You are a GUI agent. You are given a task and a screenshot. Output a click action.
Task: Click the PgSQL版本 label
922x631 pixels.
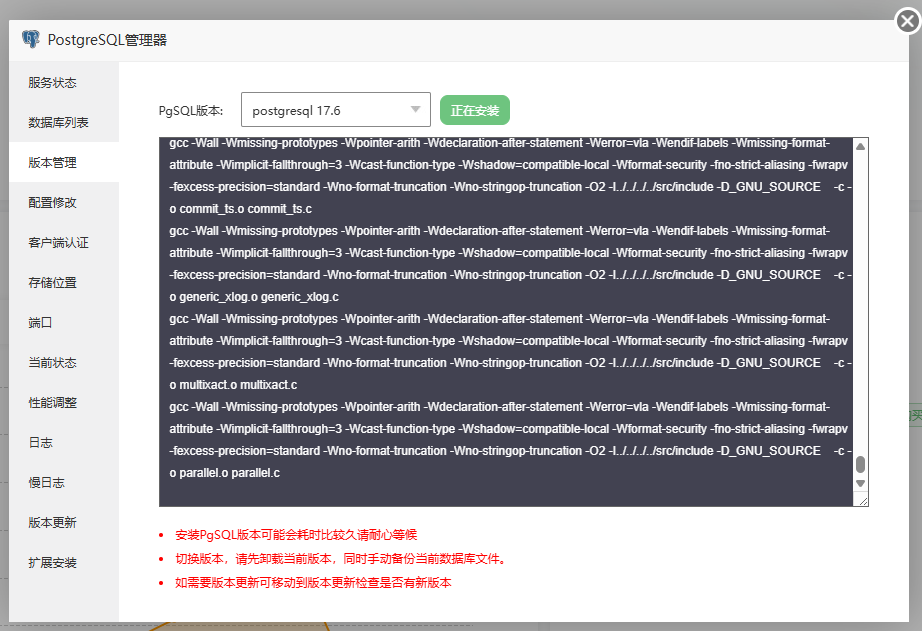[191, 111]
